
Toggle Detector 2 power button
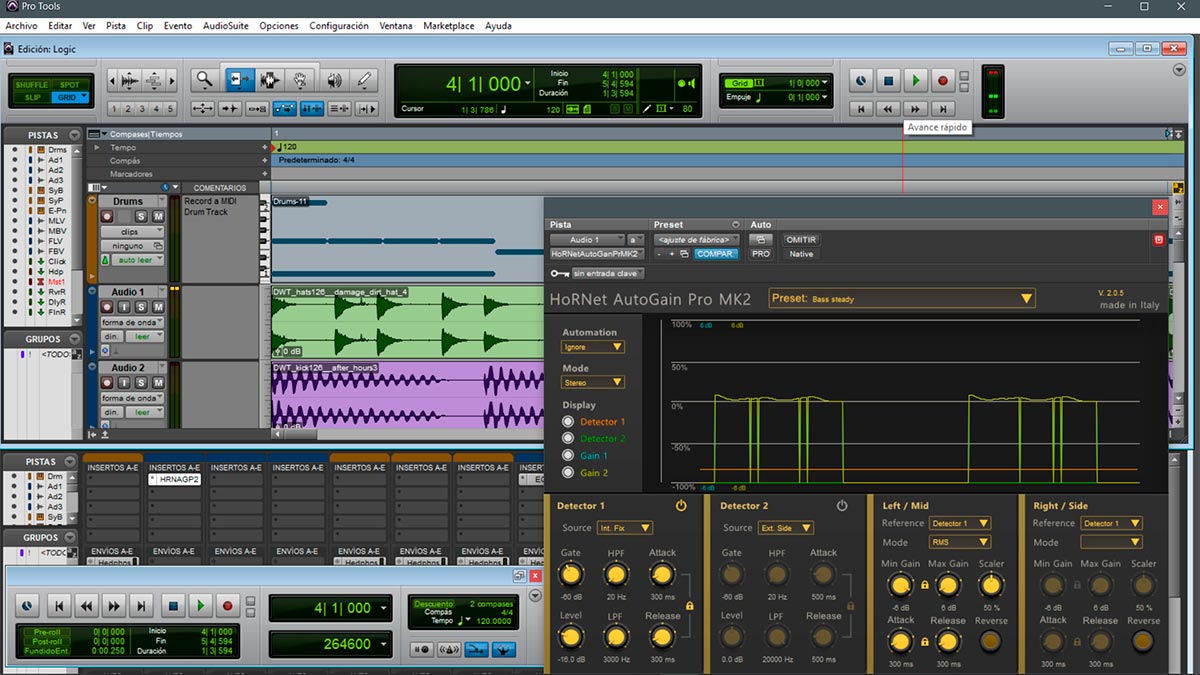[x=842, y=506]
